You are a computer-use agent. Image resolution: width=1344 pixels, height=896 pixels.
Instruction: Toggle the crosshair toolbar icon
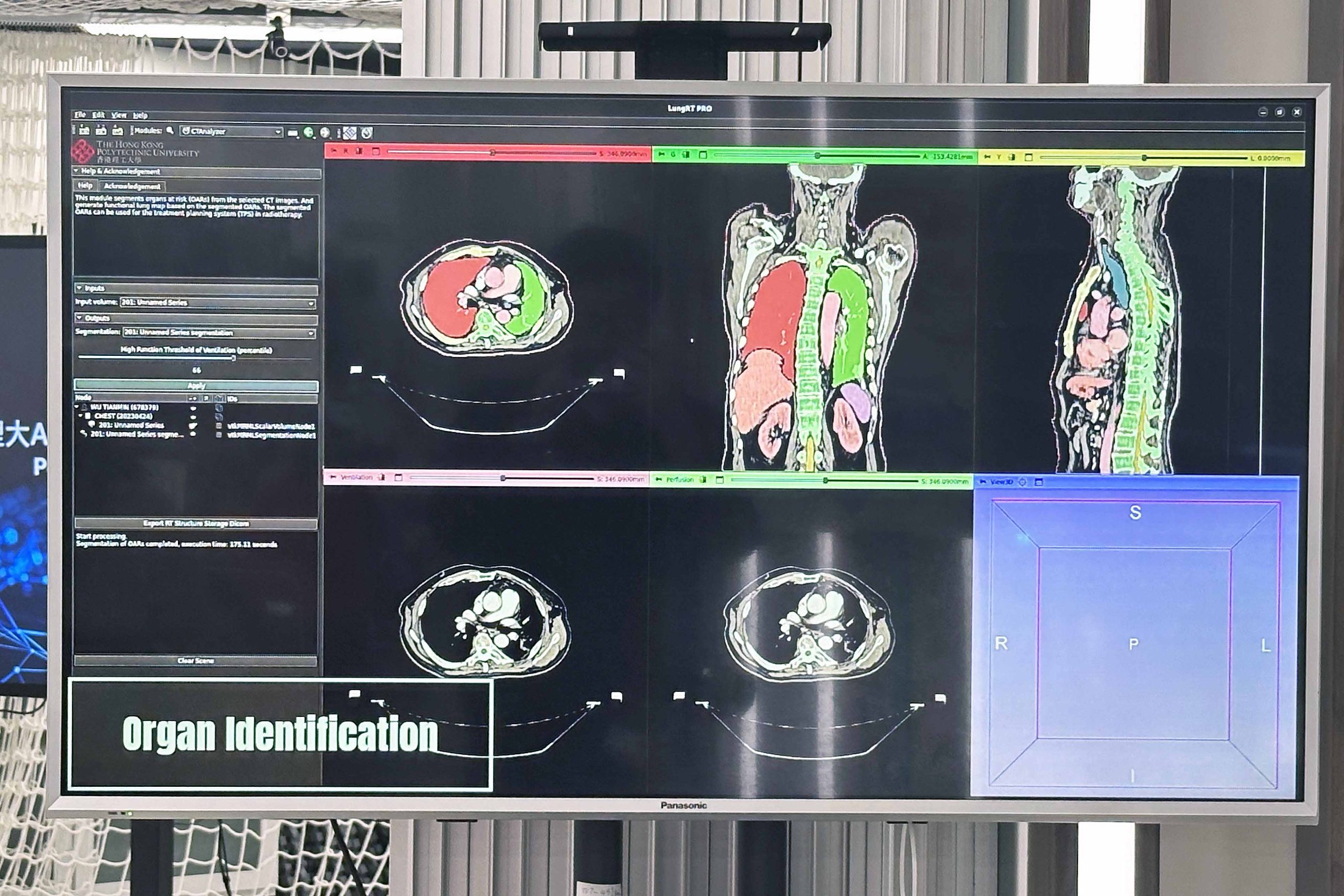point(367,133)
